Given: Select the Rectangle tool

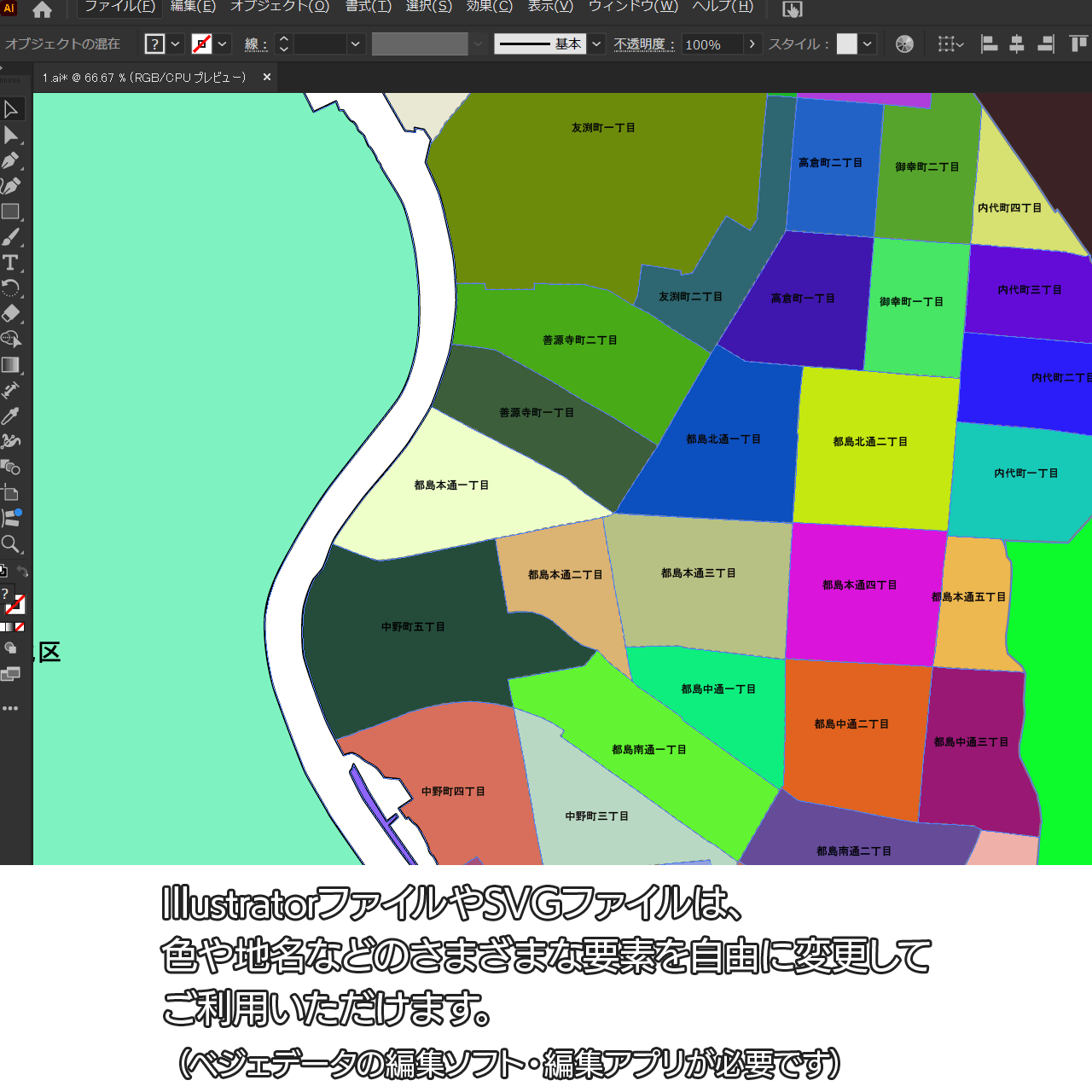Looking at the screenshot, I should click(10, 212).
